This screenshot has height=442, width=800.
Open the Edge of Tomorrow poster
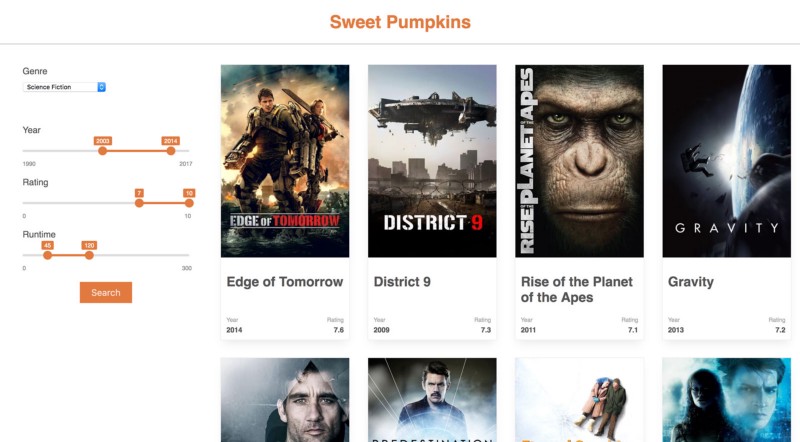285,161
